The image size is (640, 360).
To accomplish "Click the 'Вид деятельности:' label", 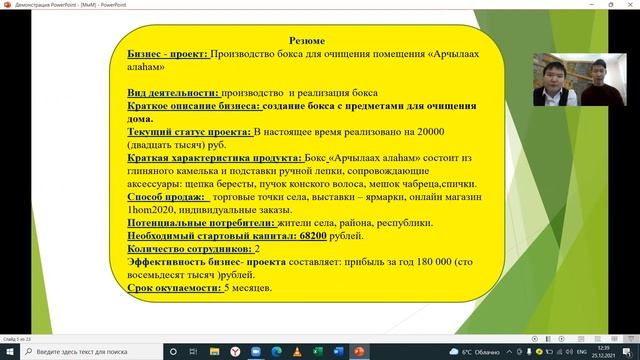I will click(173, 93).
